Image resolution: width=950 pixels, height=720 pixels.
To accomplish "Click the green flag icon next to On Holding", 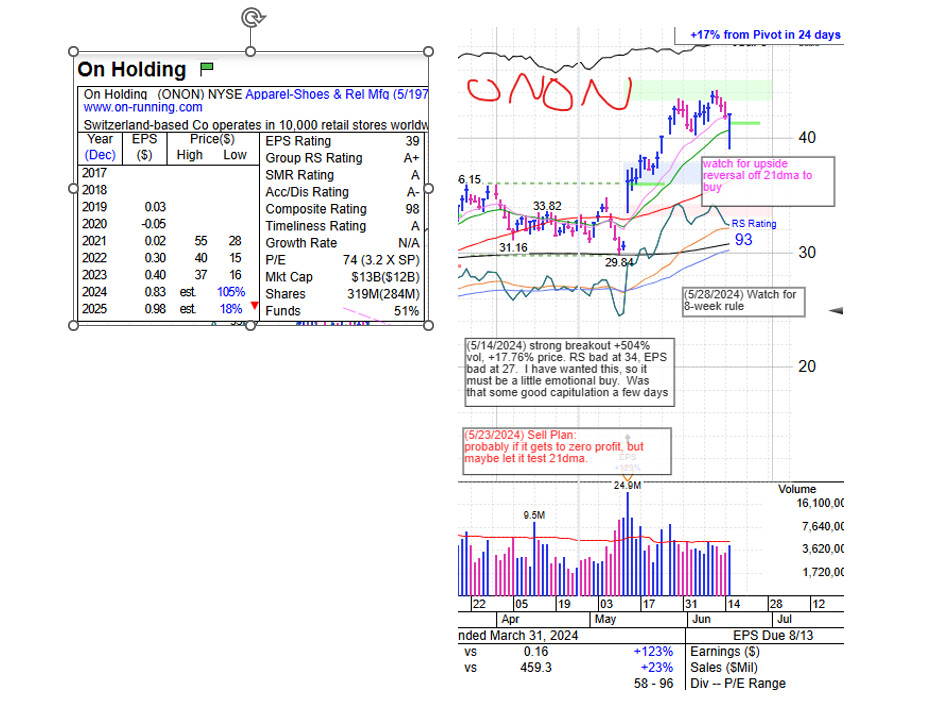I will [207, 69].
